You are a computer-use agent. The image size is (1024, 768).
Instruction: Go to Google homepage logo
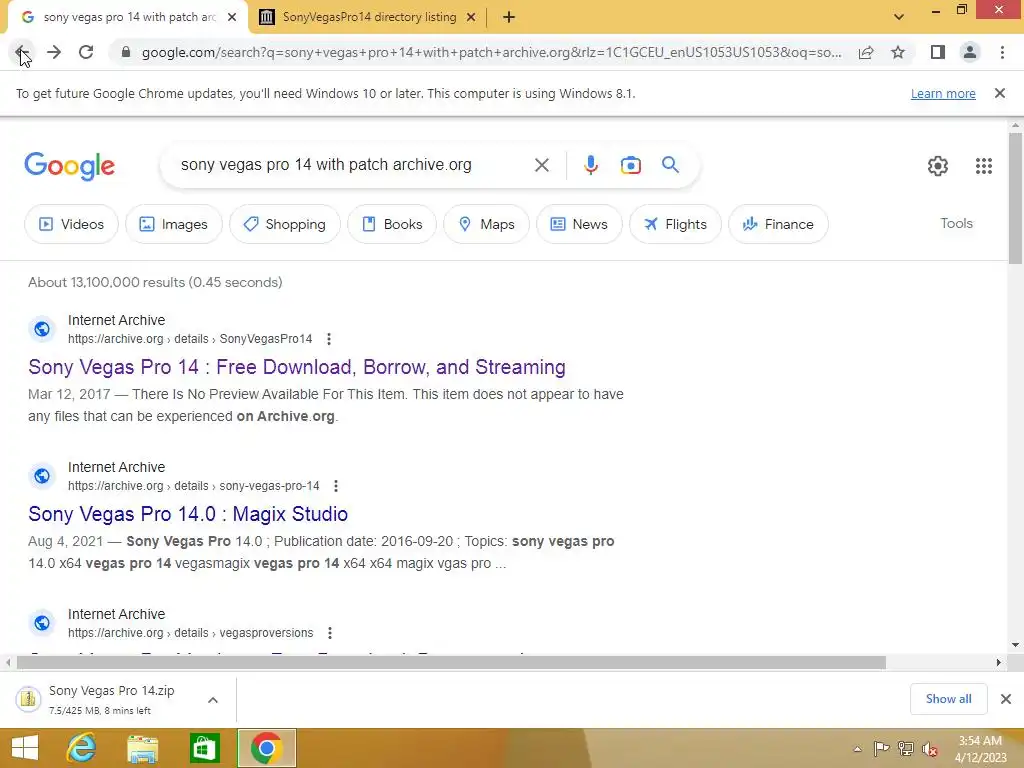click(x=69, y=166)
